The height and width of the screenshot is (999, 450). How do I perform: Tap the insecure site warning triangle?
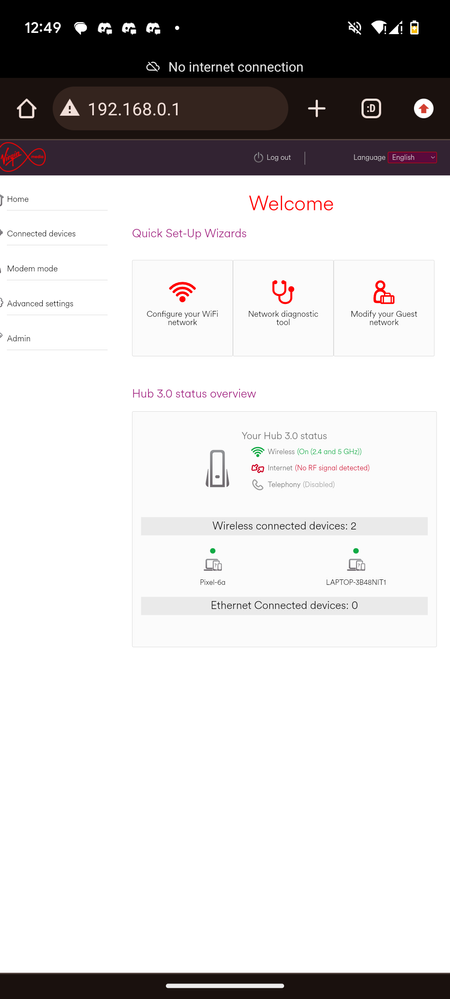[x=69, y=109]
